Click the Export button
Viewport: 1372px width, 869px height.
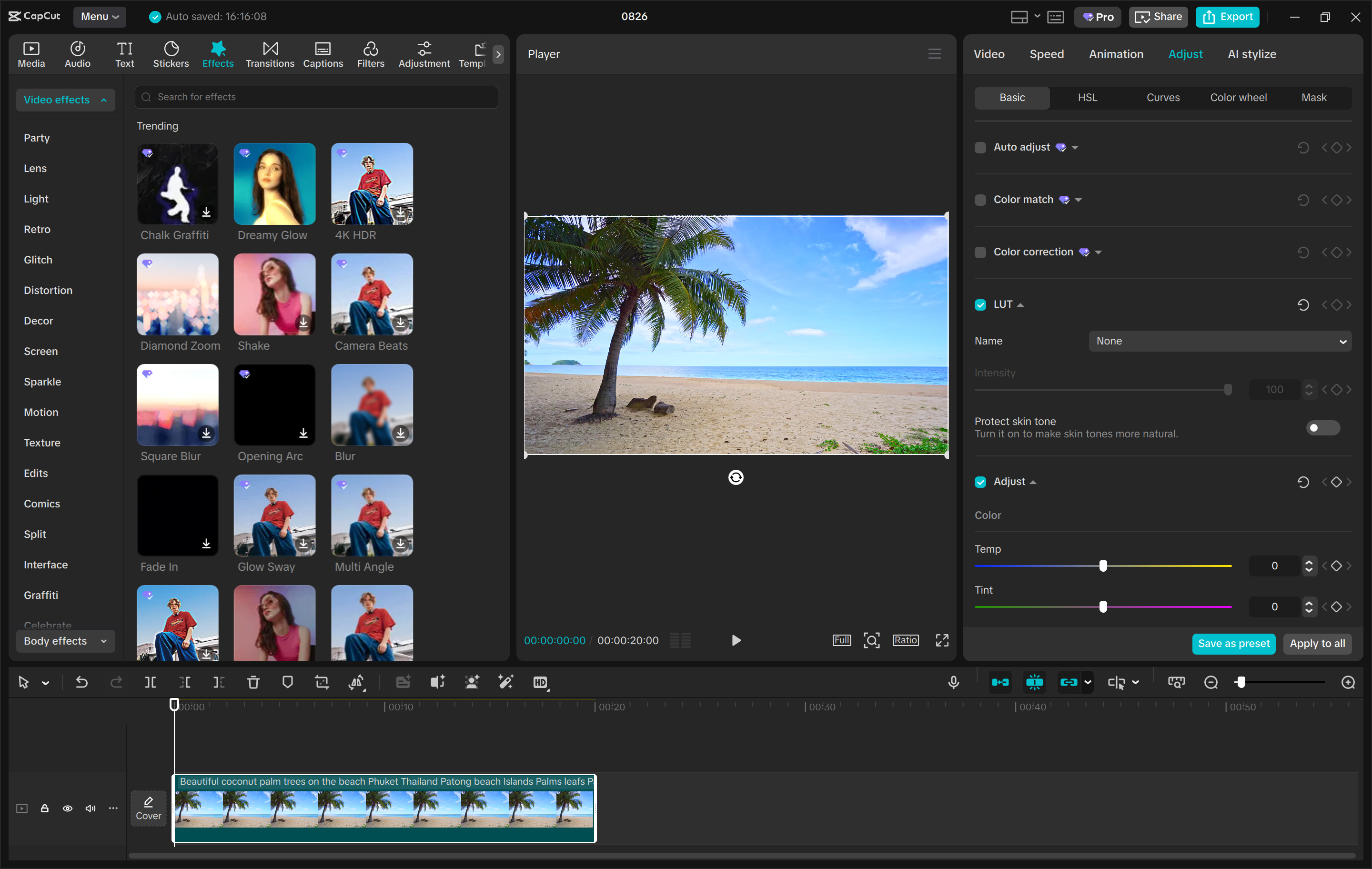pos(1227,17)
